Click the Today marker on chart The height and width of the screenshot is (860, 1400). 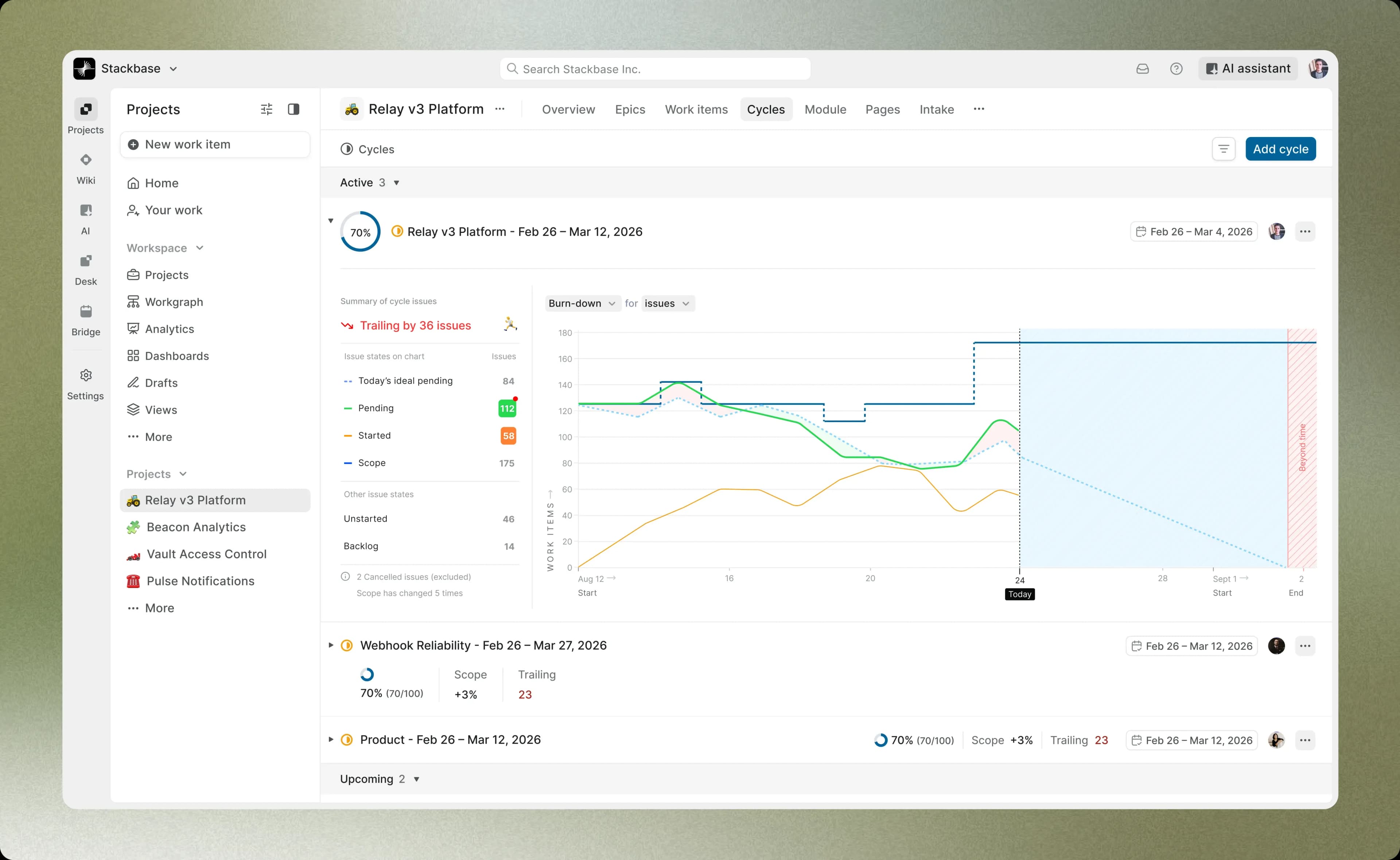(1019, 594)
